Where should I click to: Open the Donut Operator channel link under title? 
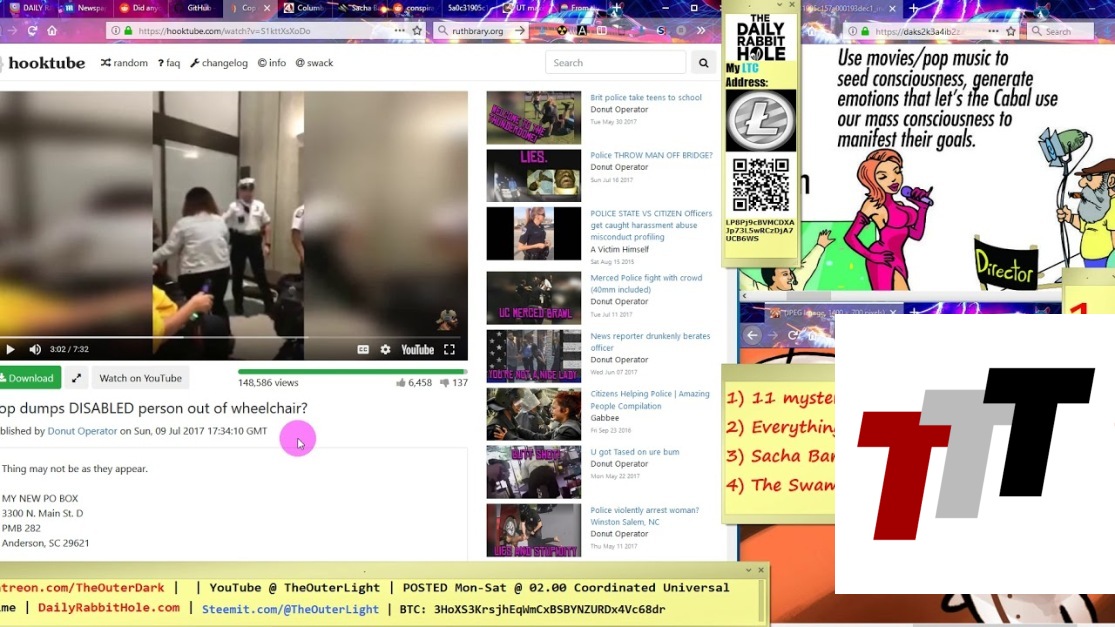tap(82, 431)
